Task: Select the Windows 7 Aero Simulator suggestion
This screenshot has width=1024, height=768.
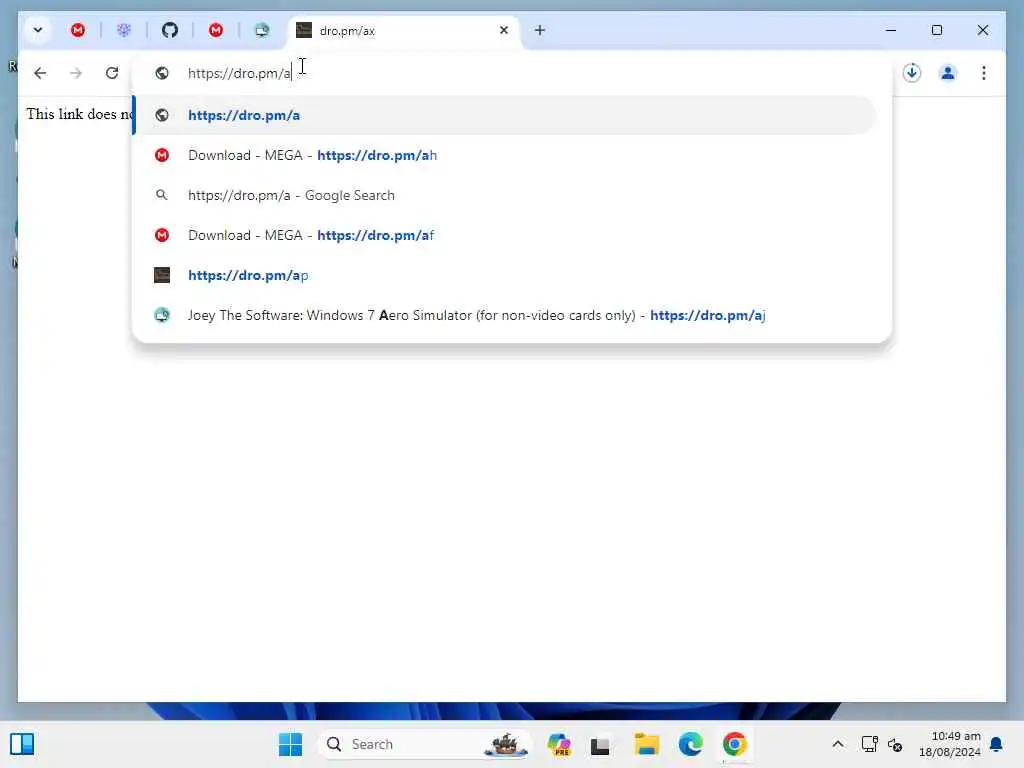Action: (x=504, y=315)
